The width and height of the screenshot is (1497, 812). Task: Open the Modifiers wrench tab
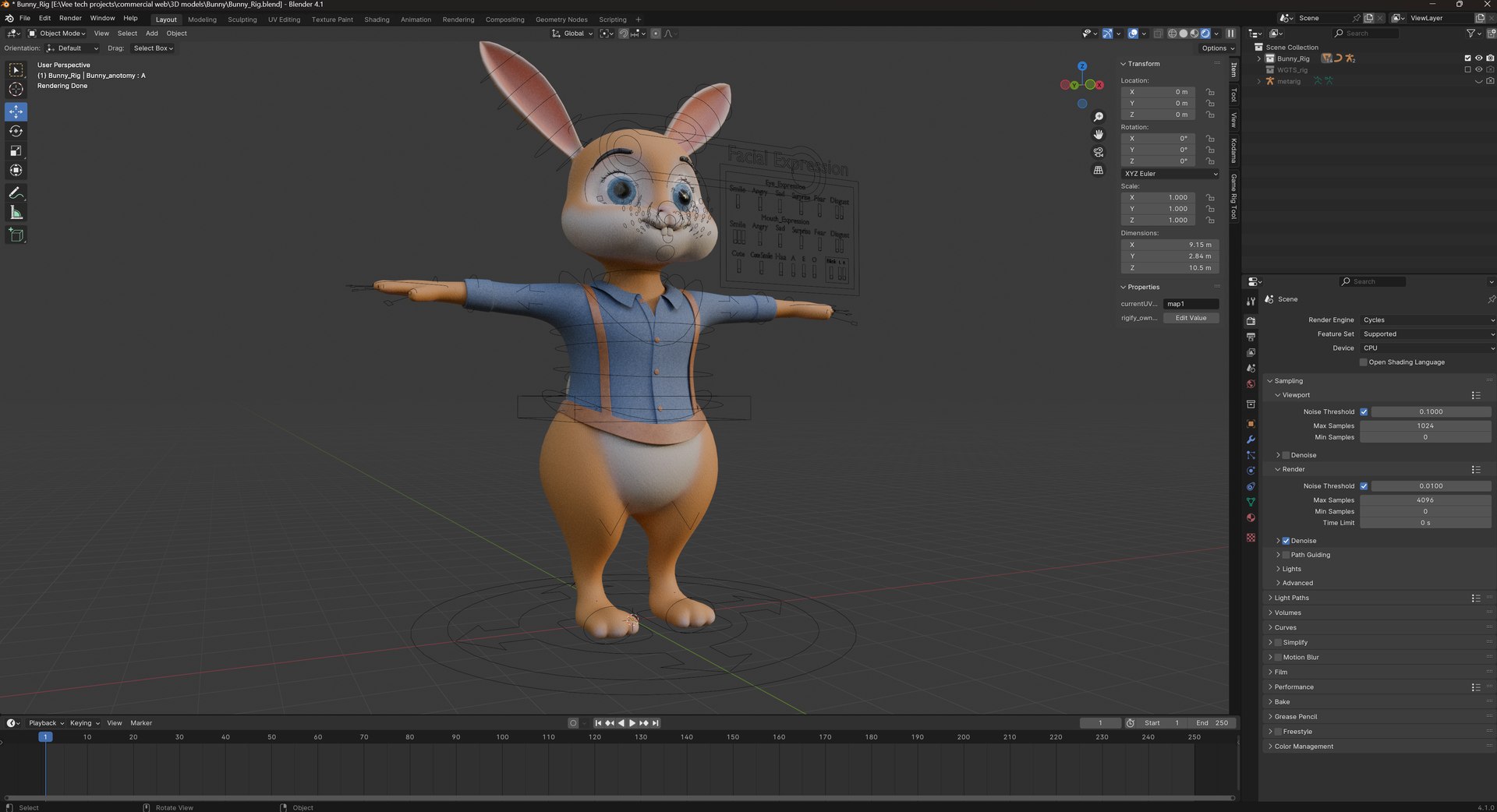click(x=1251, y=440)
